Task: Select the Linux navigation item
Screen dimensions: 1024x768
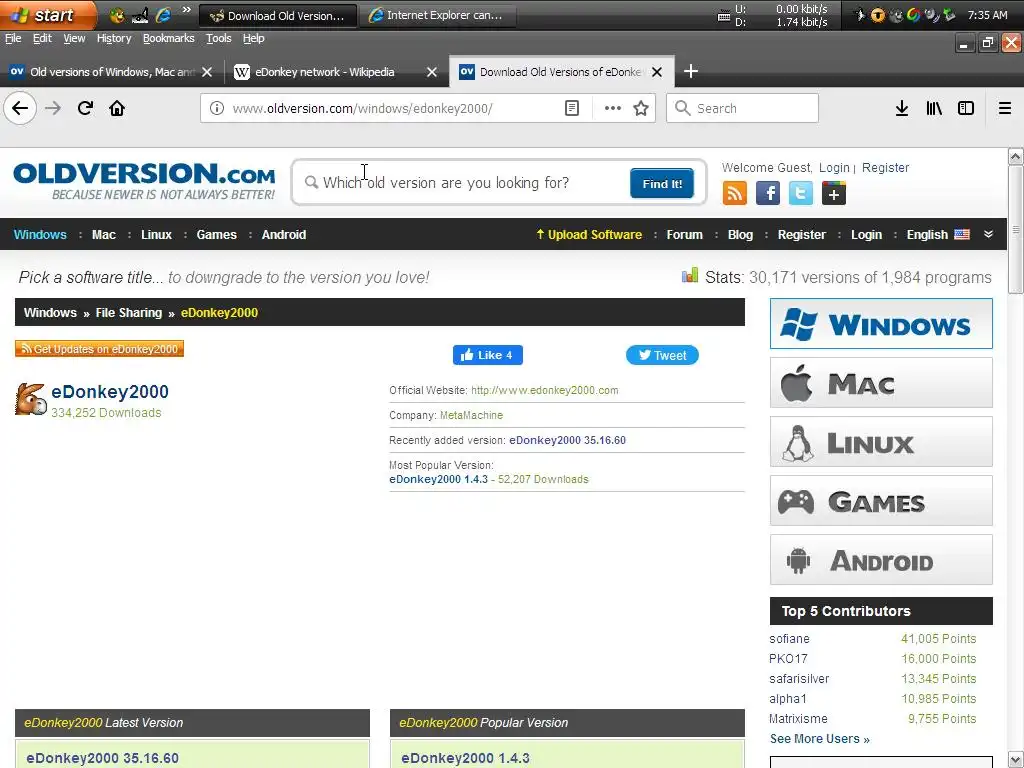Action: click(156, 234)
